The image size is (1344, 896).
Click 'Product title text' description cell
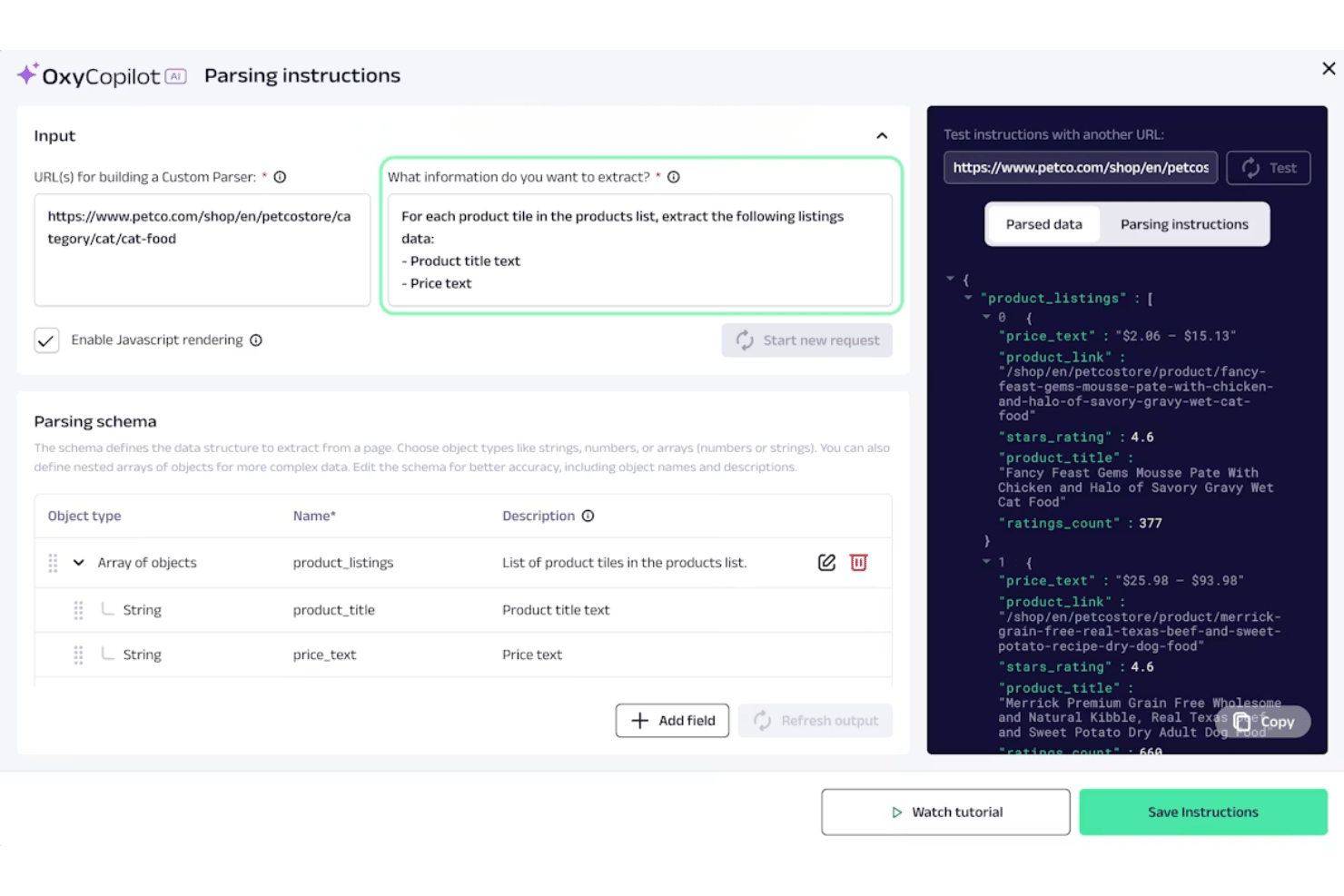(x=556, y=610)
